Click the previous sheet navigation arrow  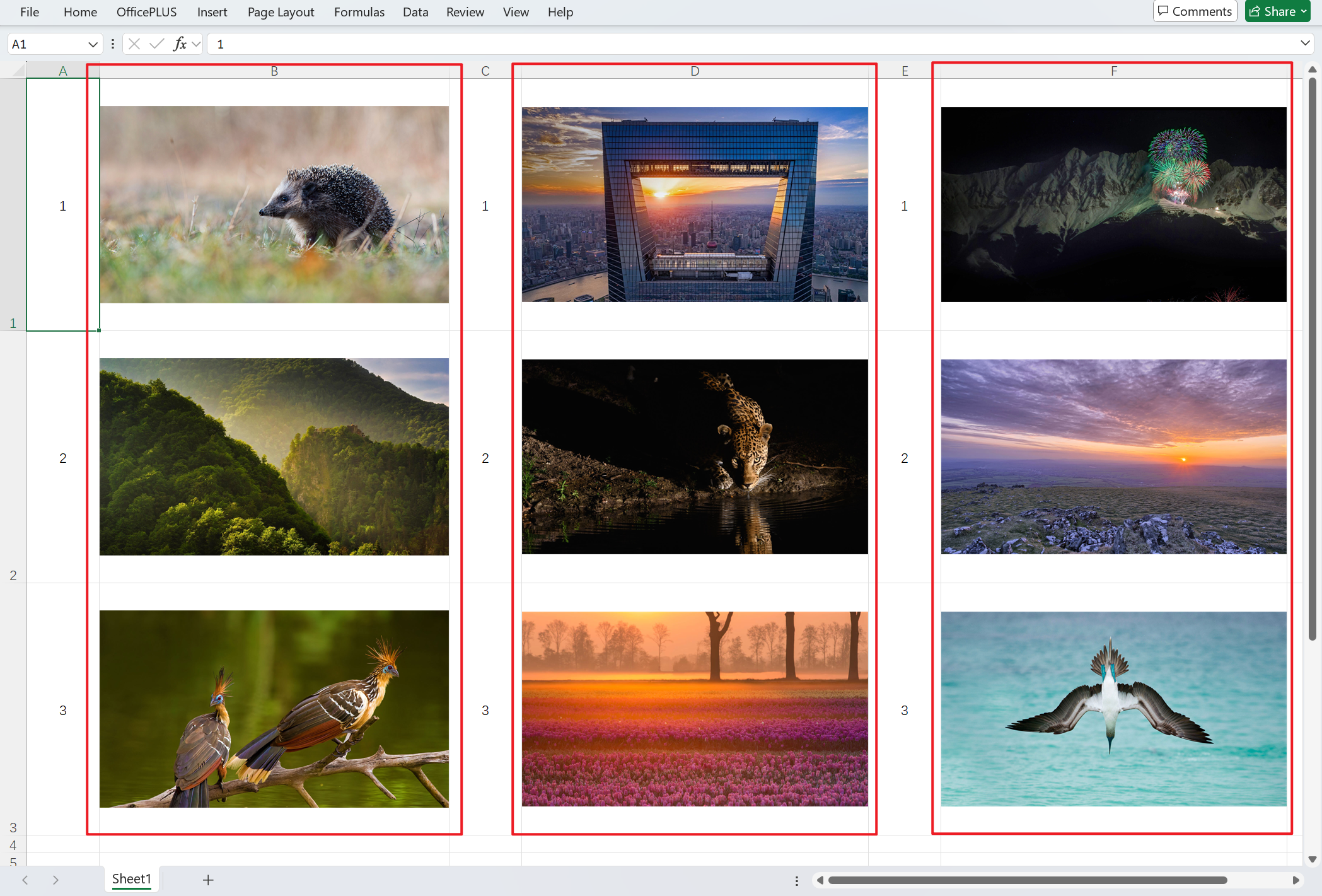click(x=25, y=880)
